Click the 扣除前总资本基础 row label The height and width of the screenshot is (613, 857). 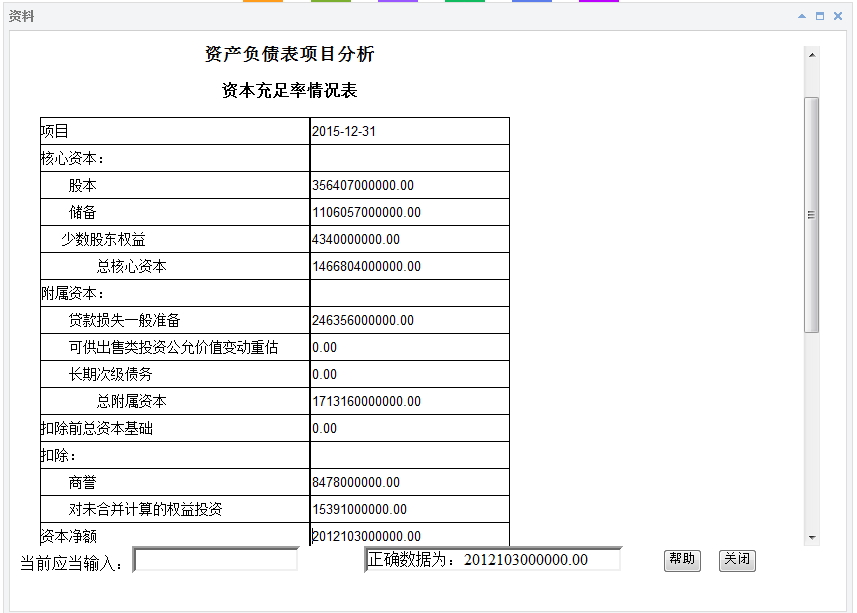click(97, 428)
